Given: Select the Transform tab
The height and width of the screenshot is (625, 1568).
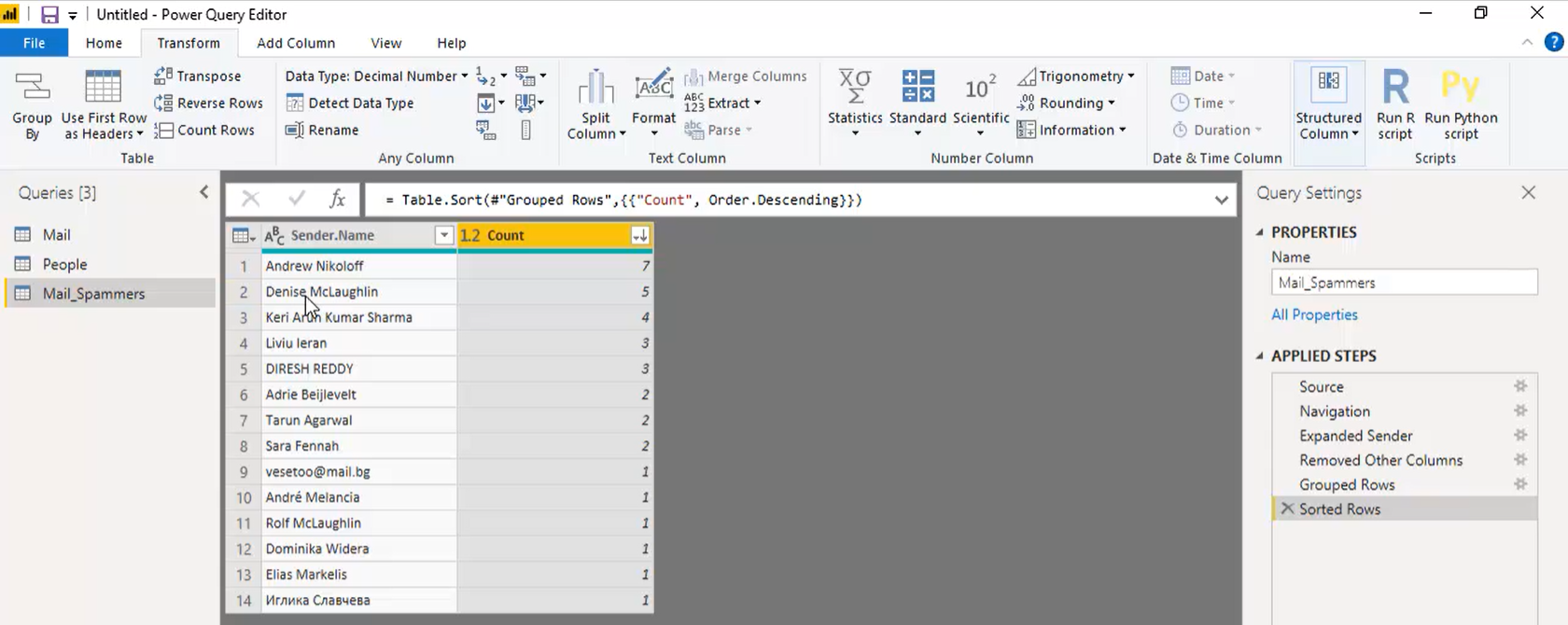Looking at the screenshot, I should [189, 43].
